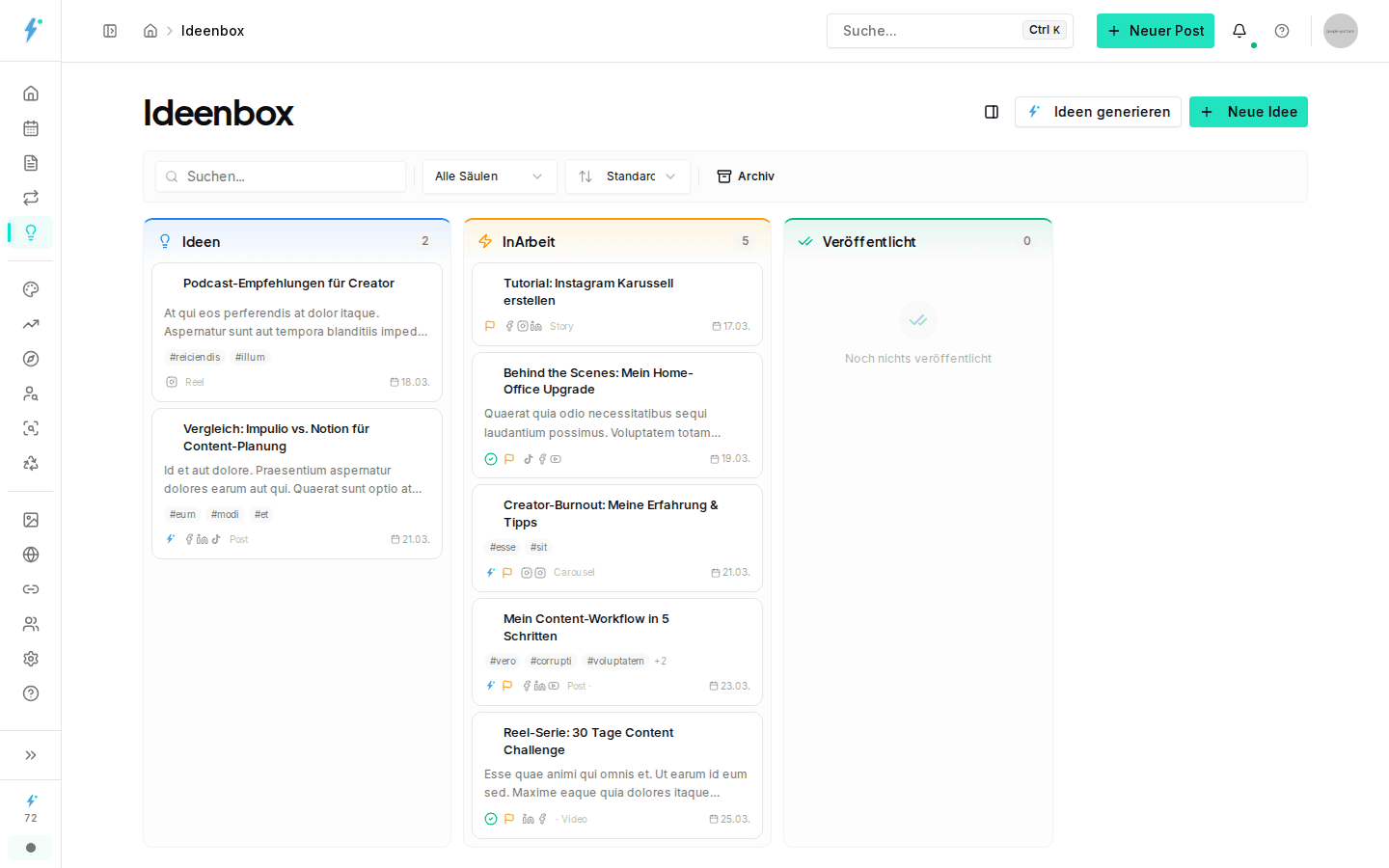Open the media library image icon
The image size is (1389, 868).
30,519
